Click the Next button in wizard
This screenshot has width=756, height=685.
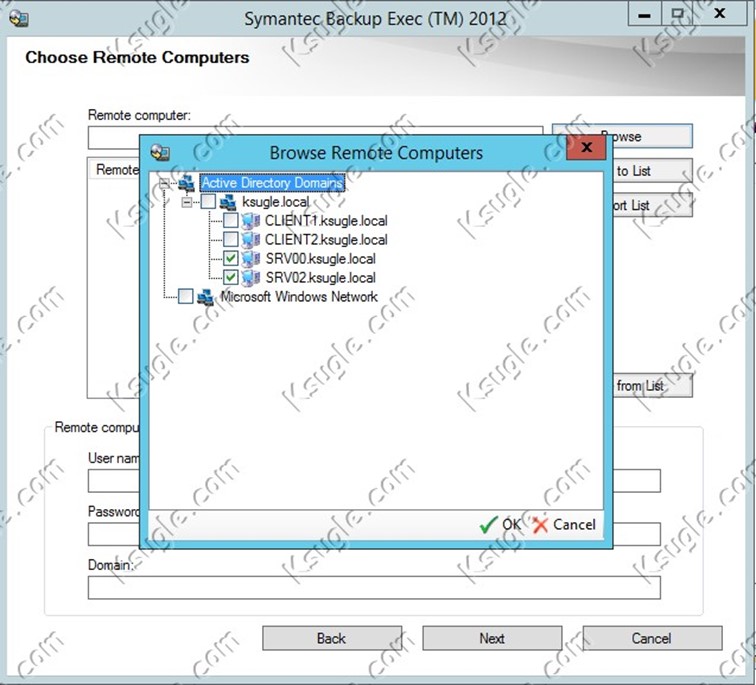(x=492, y=638)
